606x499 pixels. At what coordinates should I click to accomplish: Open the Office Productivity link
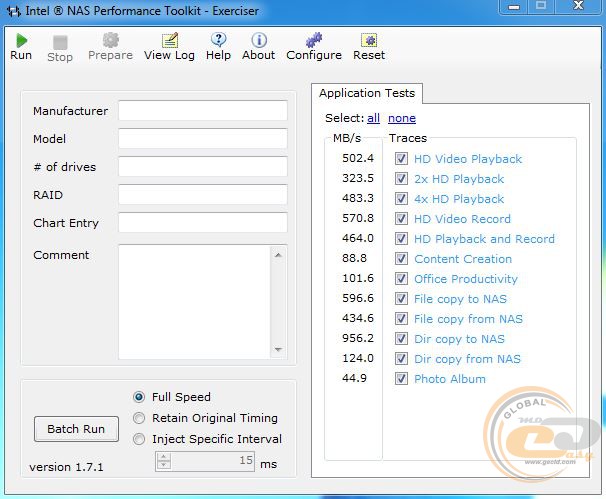466,279
